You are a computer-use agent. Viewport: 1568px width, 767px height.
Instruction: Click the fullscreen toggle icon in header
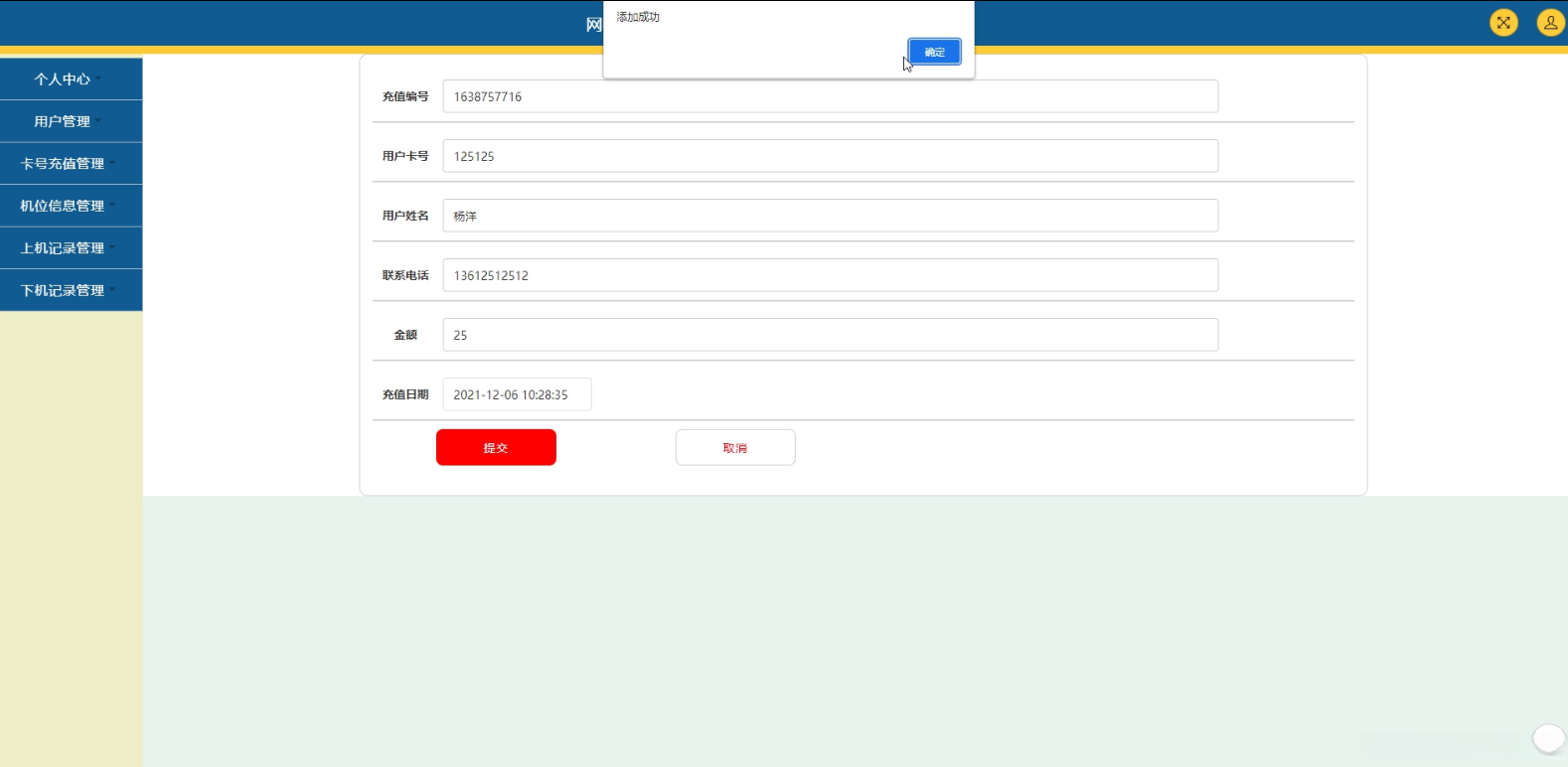(1503, 22)
